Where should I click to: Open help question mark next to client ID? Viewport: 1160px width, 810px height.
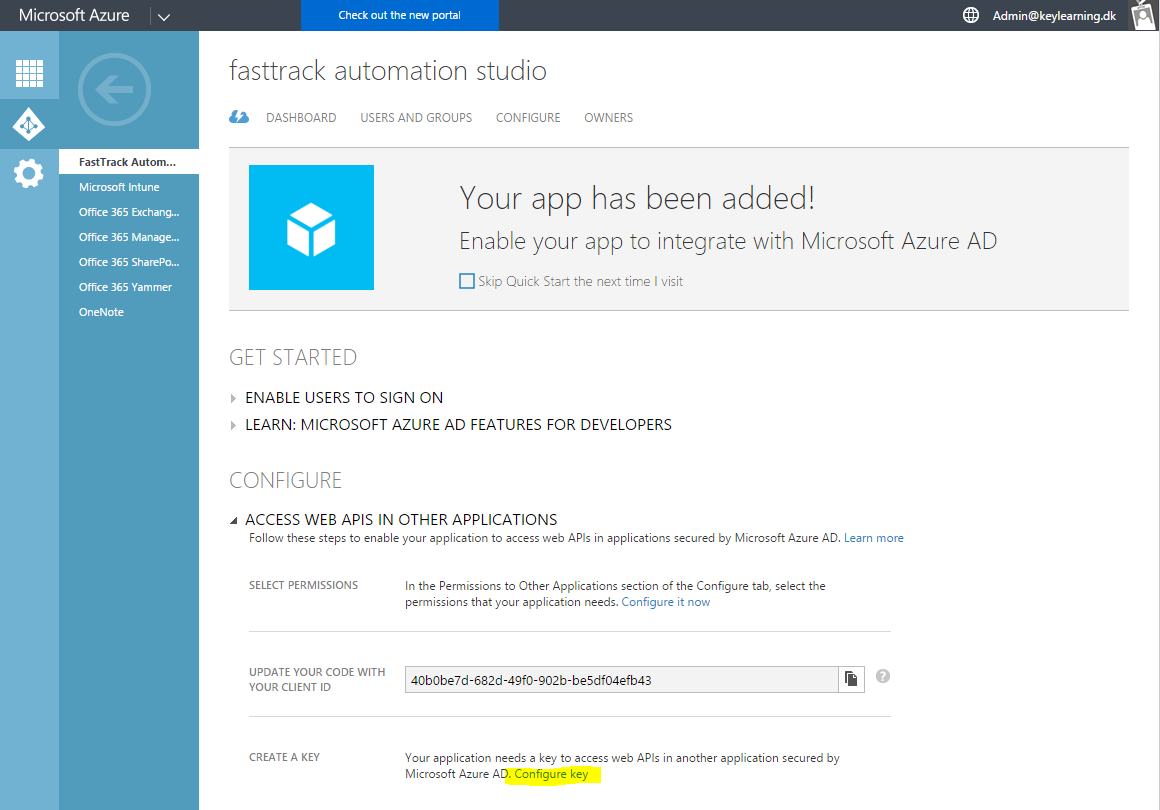(883, 676)
